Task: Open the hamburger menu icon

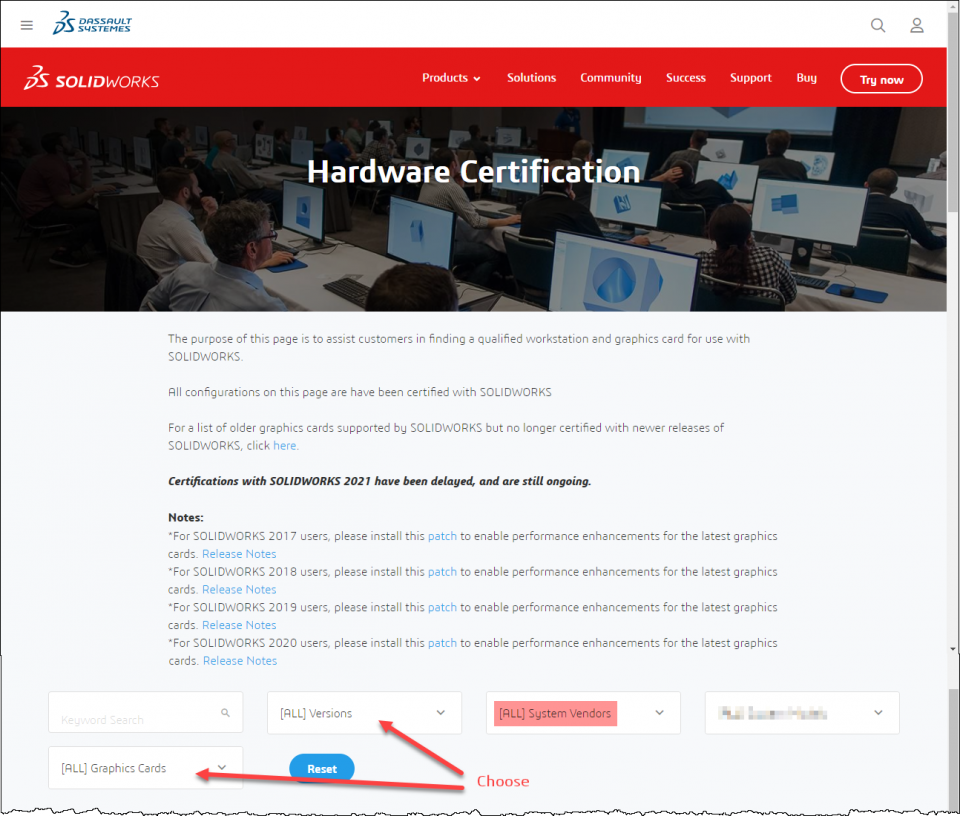Action: (x=26, y=25)
